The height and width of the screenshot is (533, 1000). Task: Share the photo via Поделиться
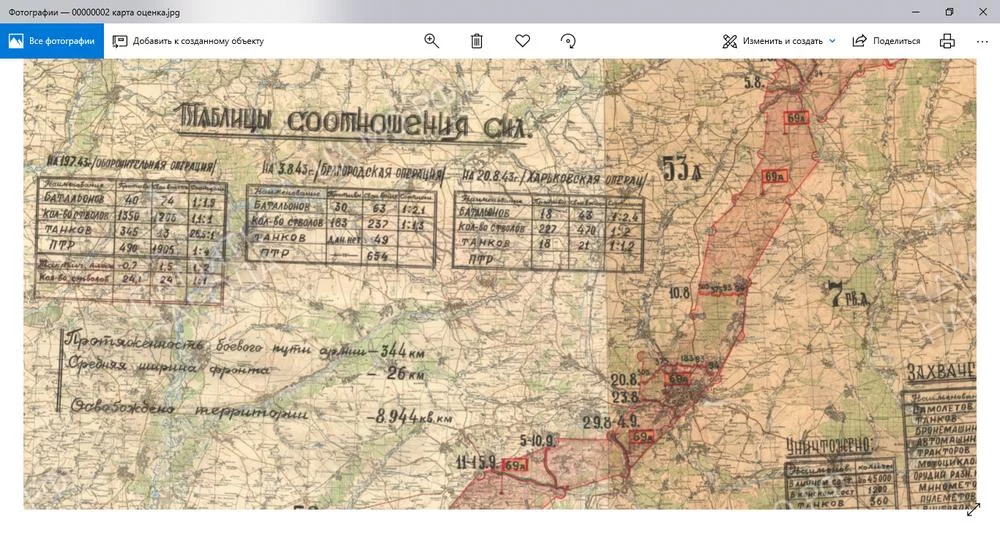click(x=886, y=41)
